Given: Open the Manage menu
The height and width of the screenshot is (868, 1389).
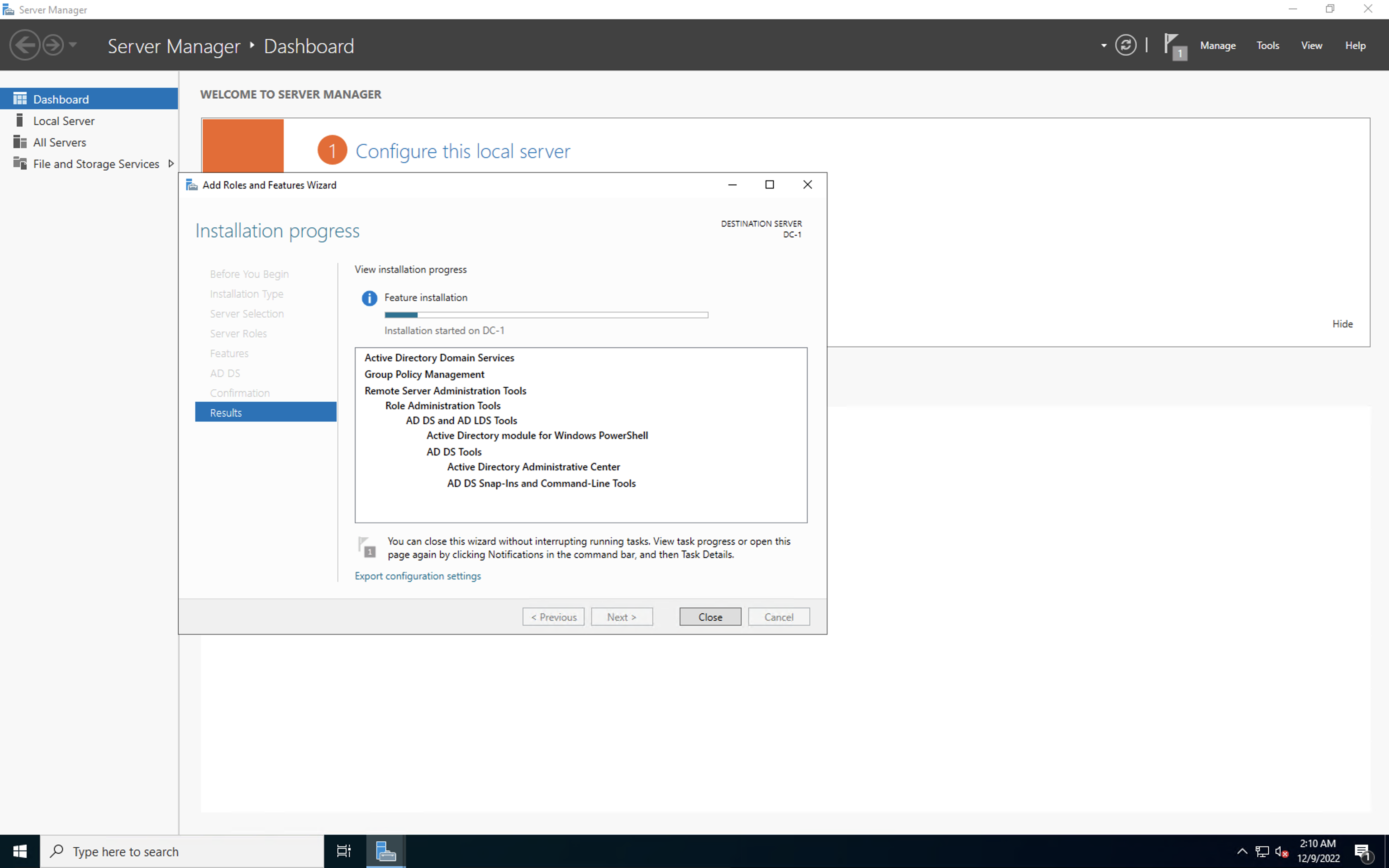Looking at the screenshot, I should click(1217, 45).
